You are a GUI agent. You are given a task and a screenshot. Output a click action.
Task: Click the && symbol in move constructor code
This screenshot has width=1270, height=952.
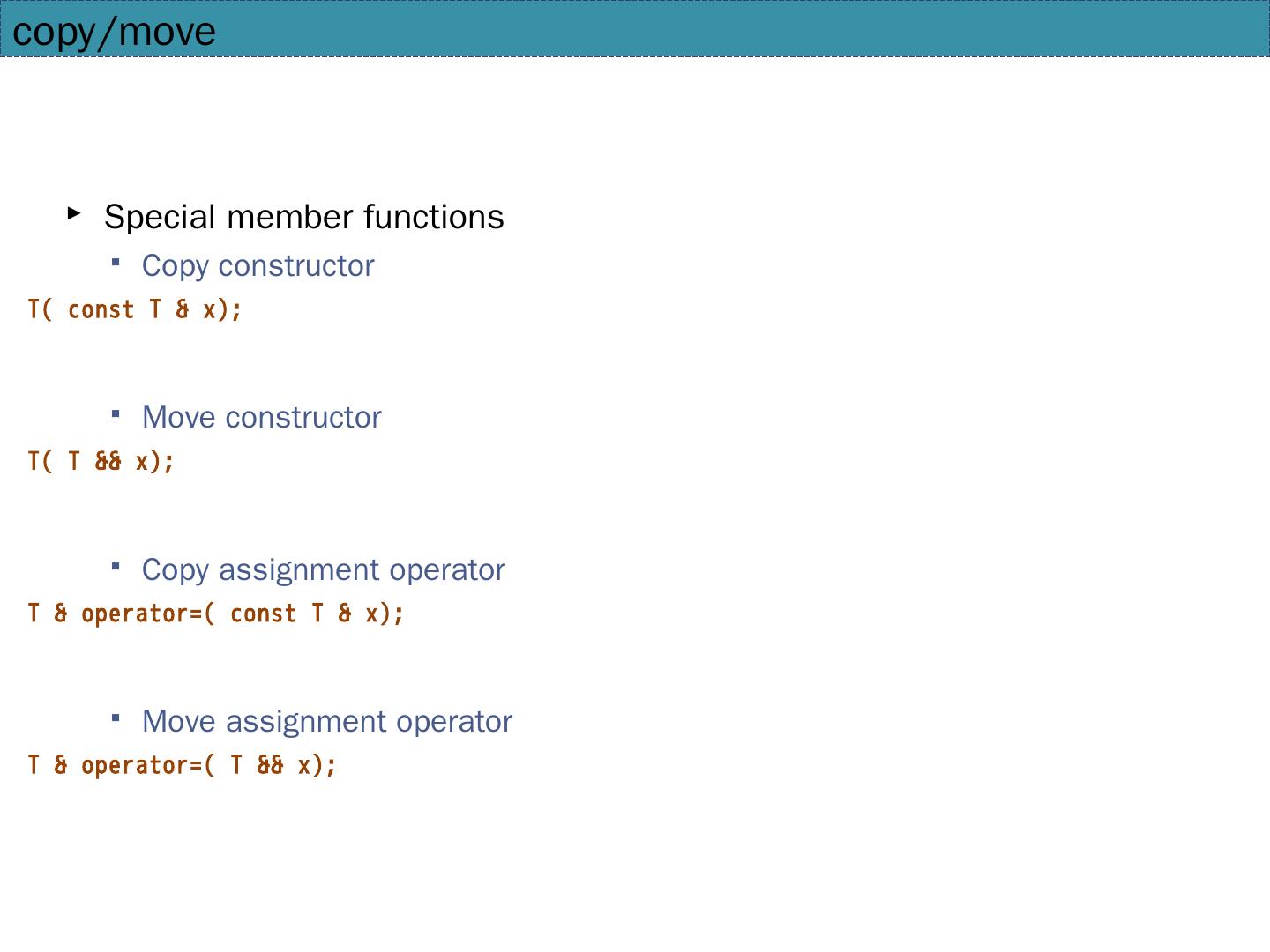click(x=108, y=461)
